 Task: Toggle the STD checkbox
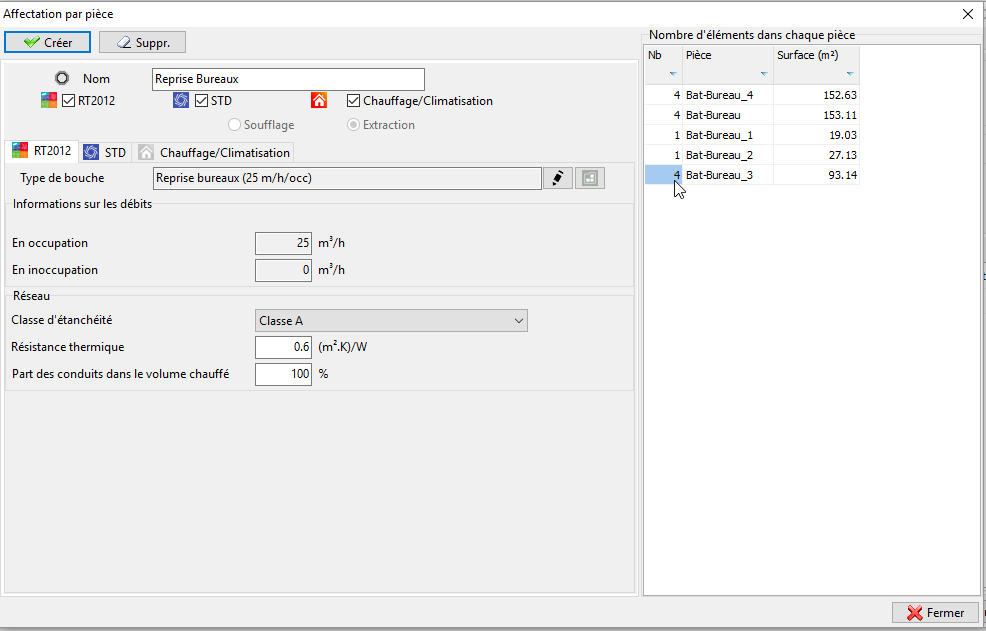201,101
